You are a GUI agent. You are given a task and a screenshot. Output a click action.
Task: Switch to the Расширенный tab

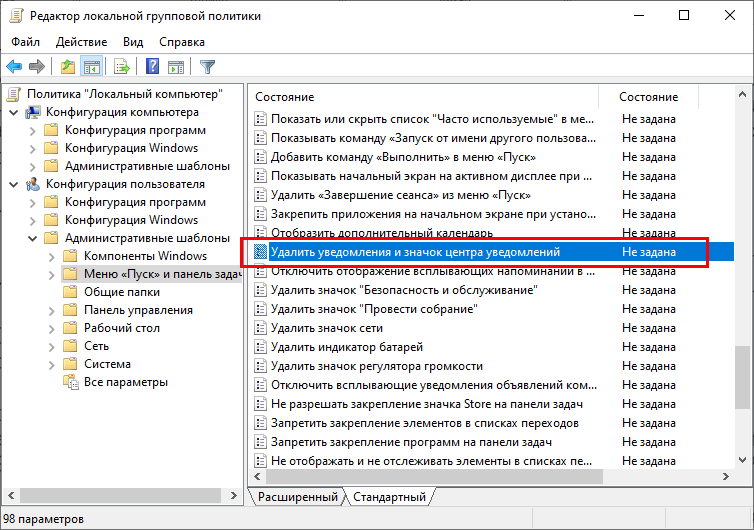298,497
